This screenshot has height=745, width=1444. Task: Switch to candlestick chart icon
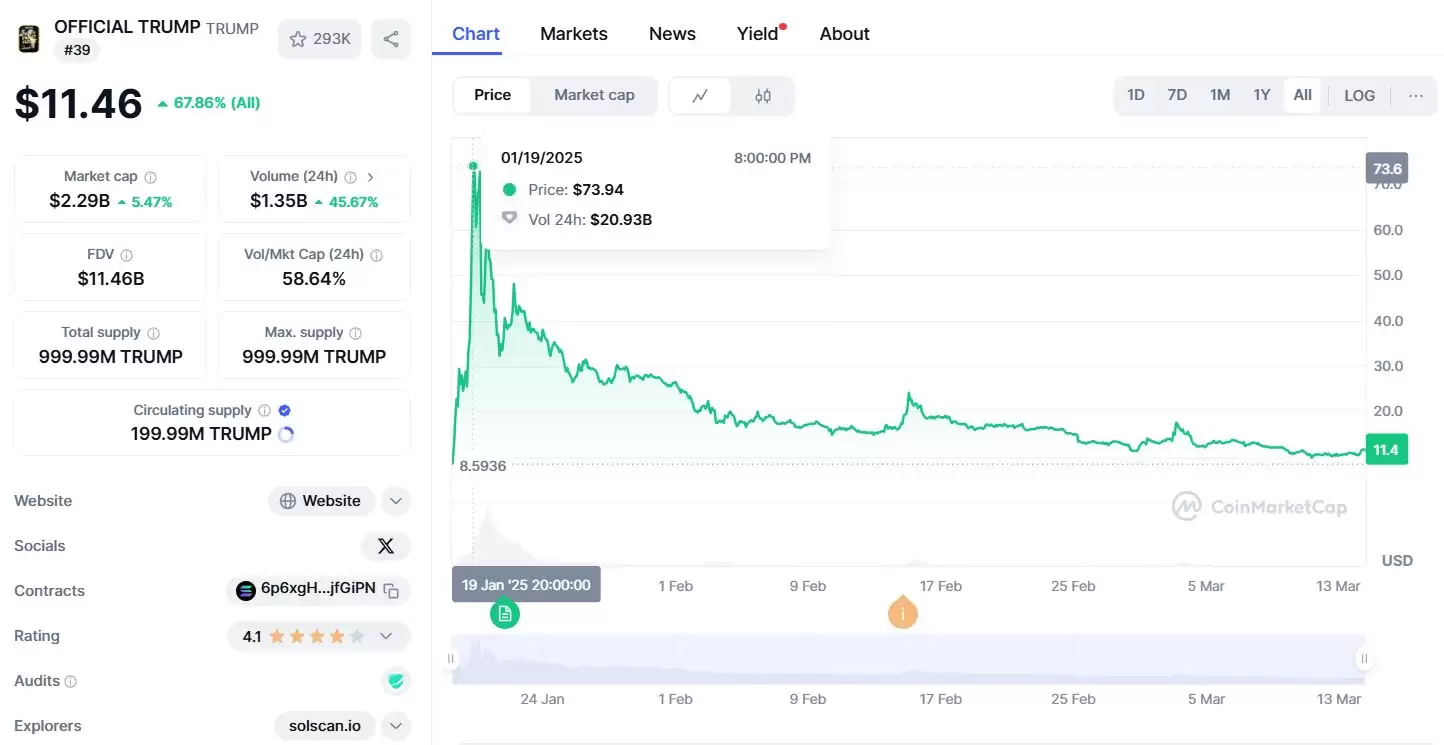763,96
